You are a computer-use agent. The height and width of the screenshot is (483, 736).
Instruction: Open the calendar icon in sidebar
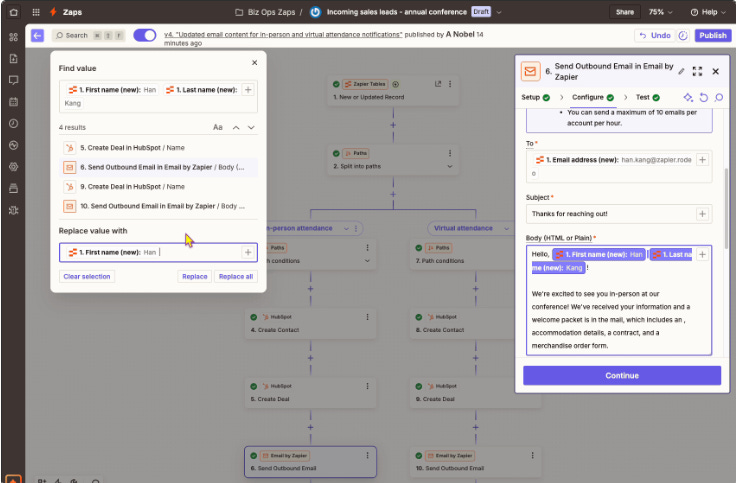14,101
